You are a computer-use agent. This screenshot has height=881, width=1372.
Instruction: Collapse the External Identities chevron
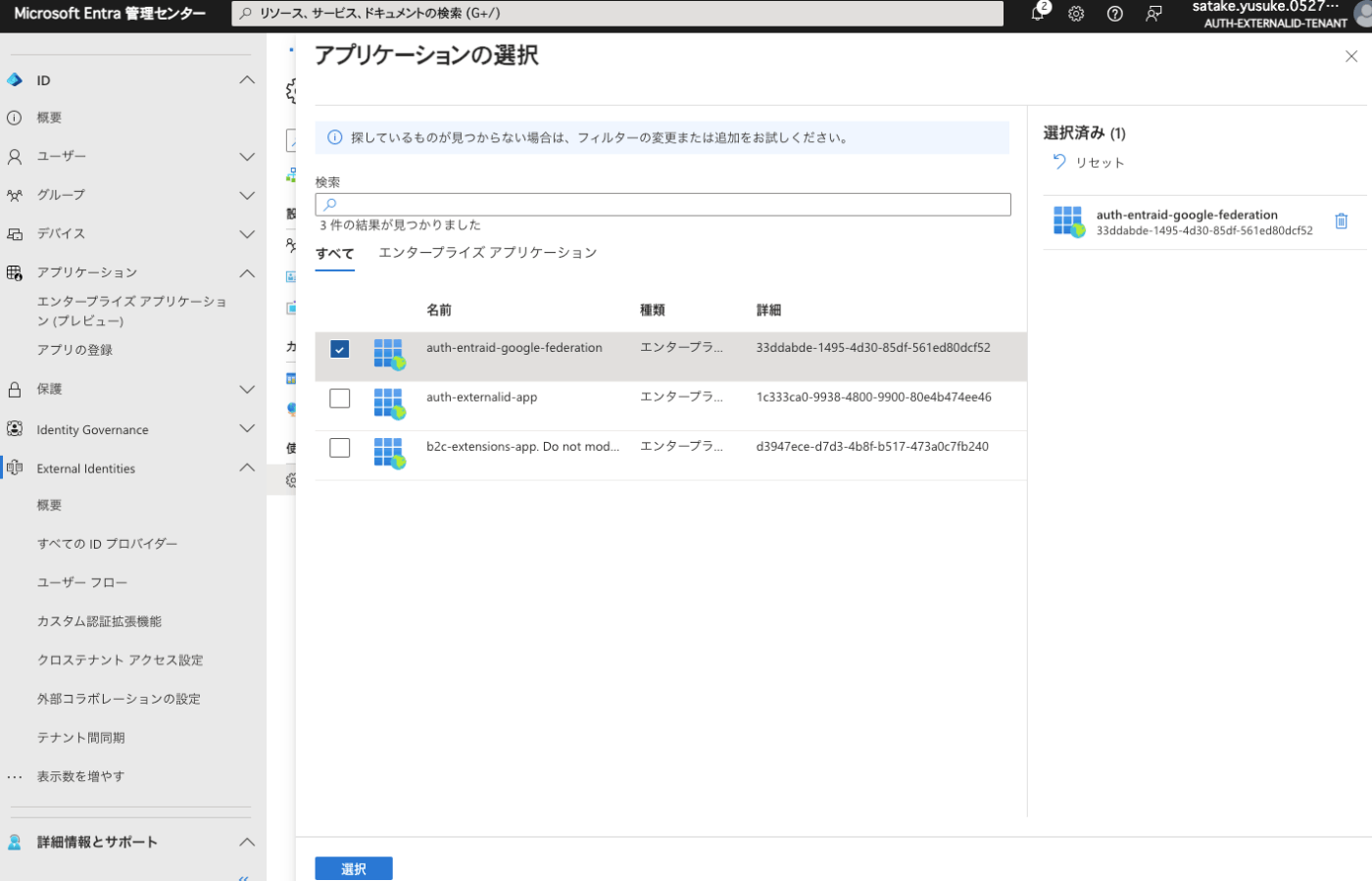point(247,467)
